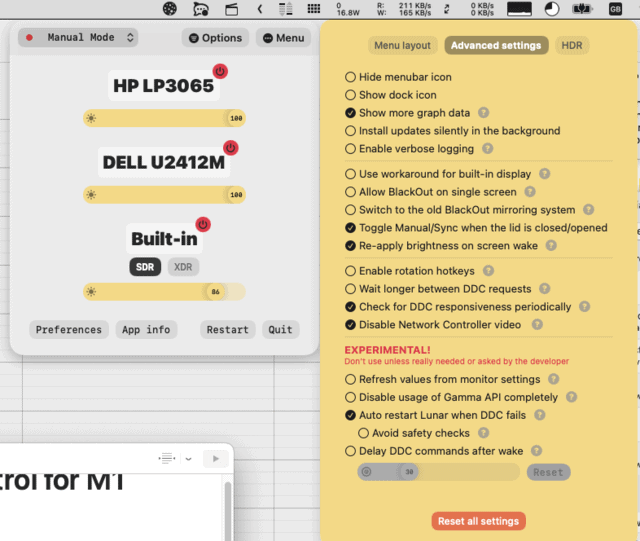Open help for Disable Network Controller video
This screenshot has width=640, height=541.
tap(537, 325)
